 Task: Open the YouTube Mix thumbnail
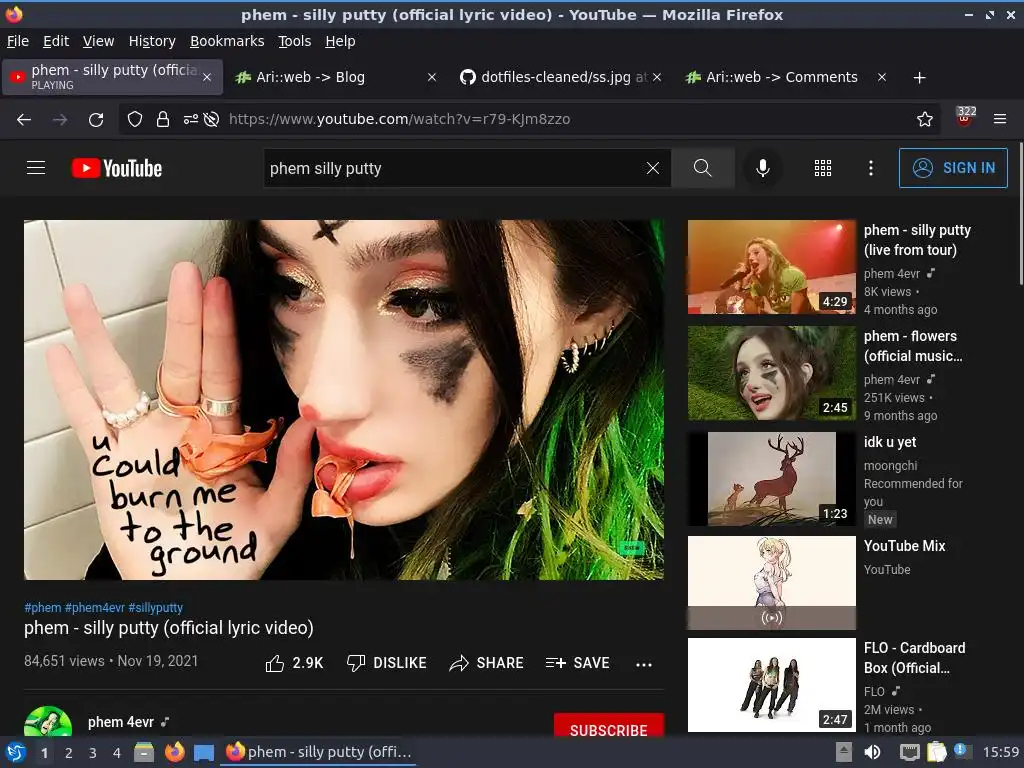click(x=771, y=583)
